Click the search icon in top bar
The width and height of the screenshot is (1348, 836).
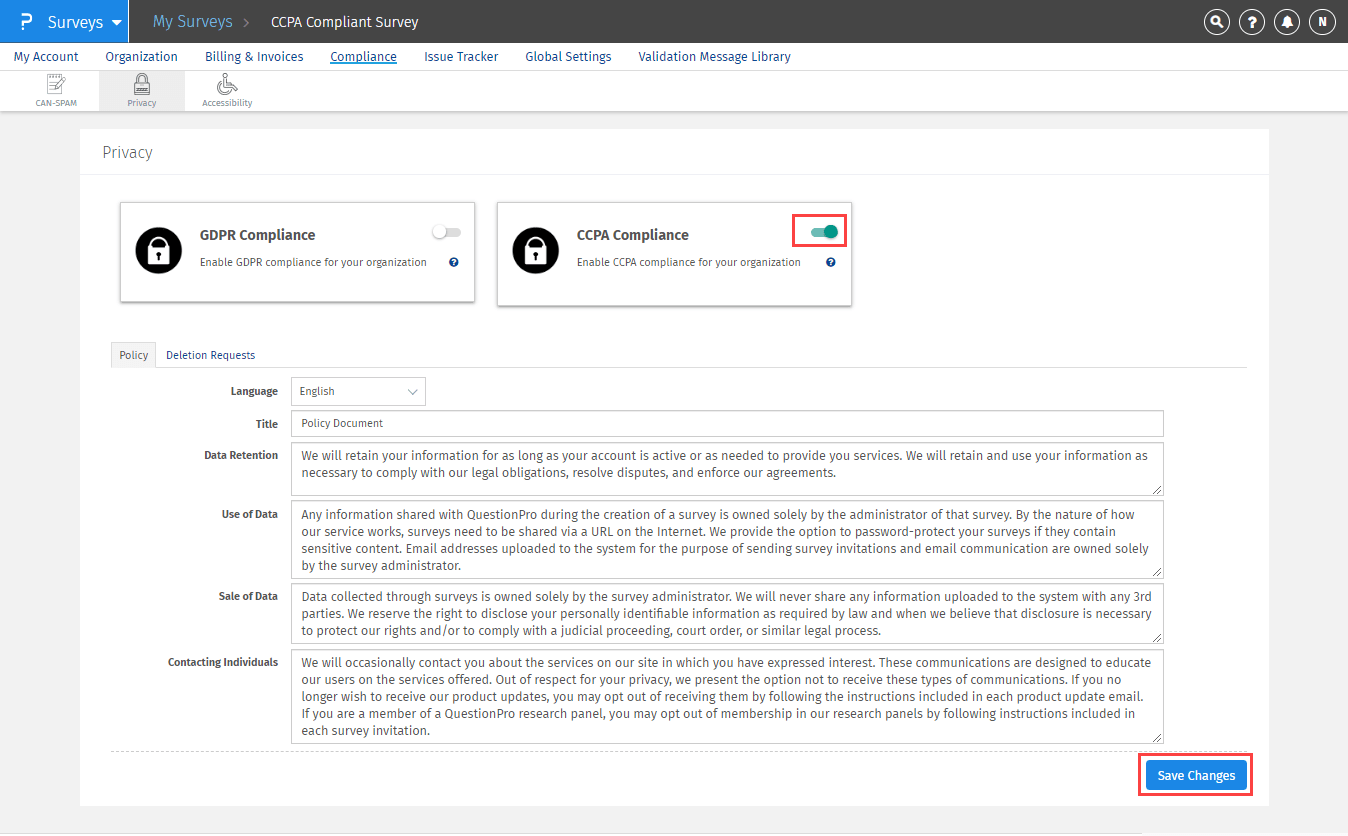tap(1216, 21)
